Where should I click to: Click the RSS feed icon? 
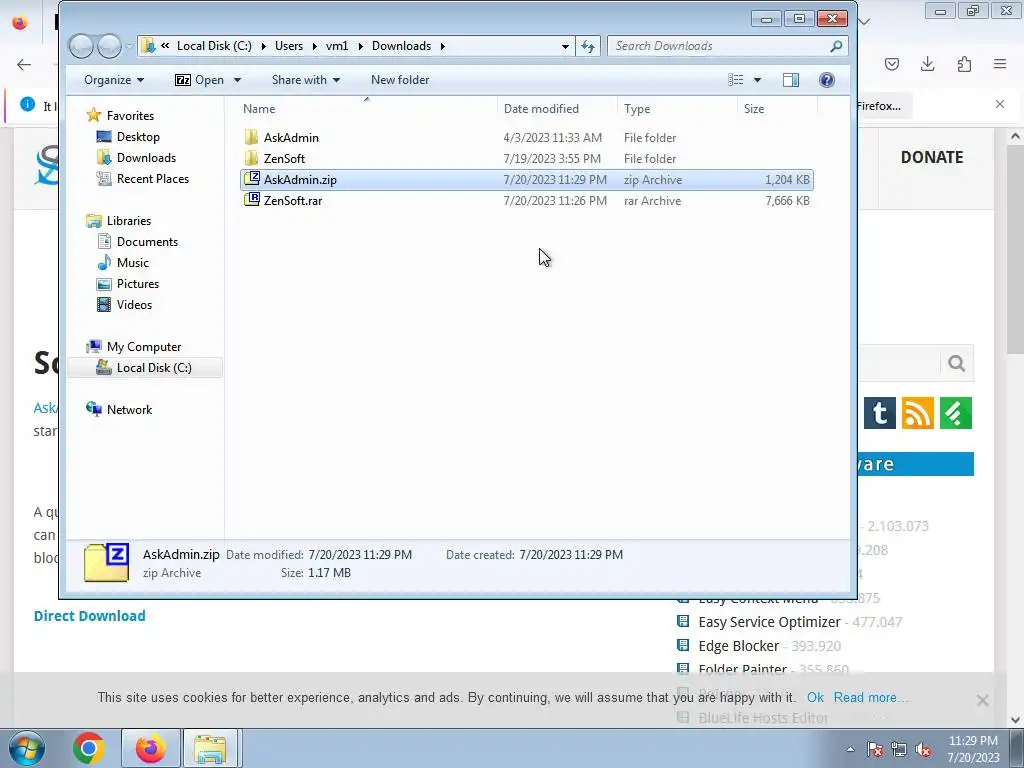(x=918, y=413)
